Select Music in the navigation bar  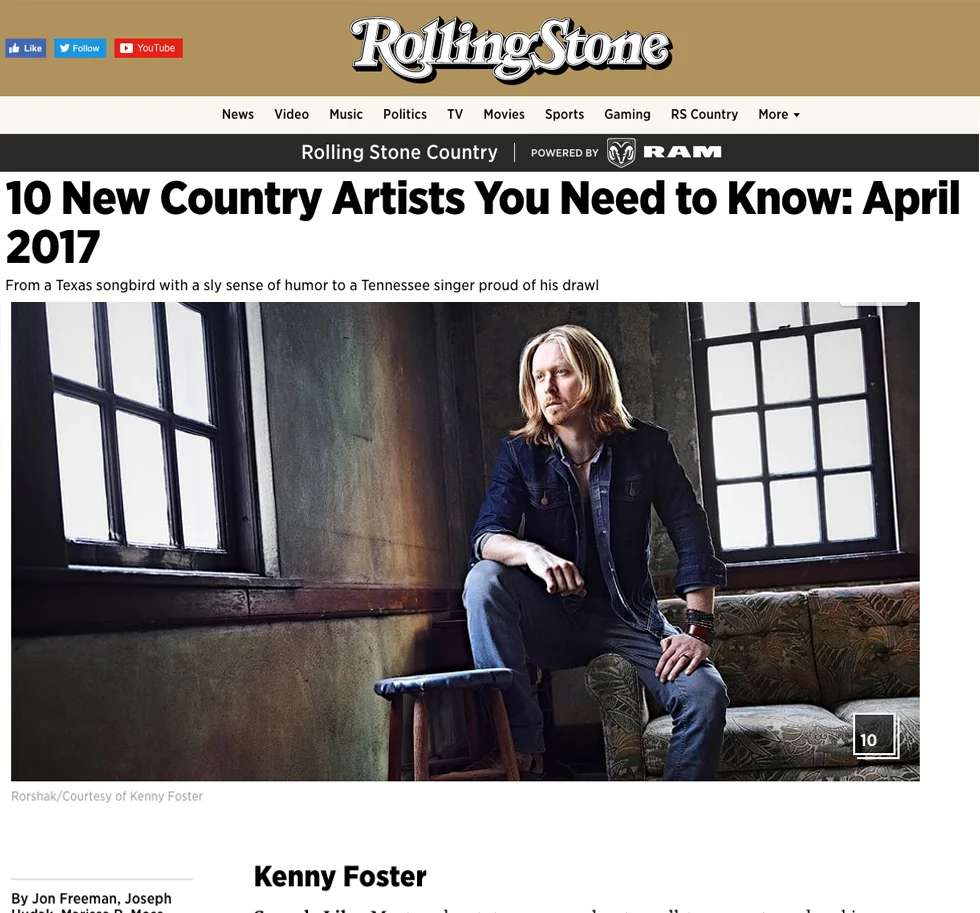(346, 114)
